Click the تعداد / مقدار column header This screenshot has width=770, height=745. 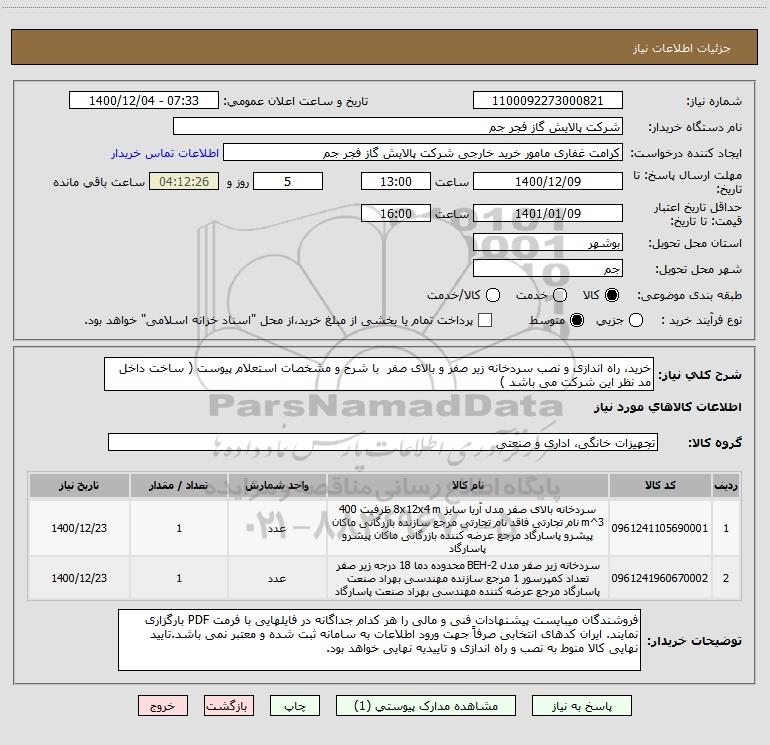pos(179,485)
